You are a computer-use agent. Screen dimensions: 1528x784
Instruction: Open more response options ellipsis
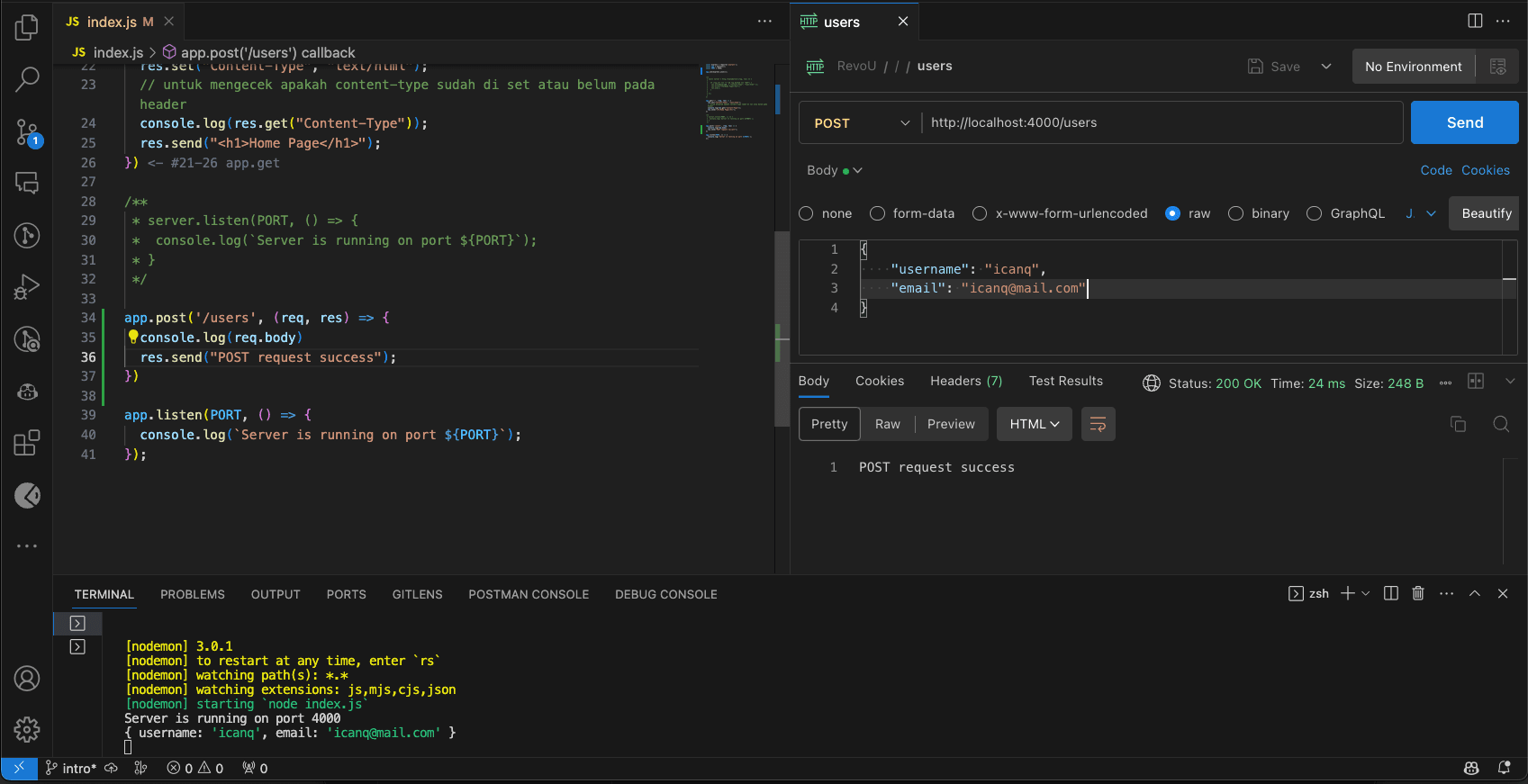tap(1445, 383)
